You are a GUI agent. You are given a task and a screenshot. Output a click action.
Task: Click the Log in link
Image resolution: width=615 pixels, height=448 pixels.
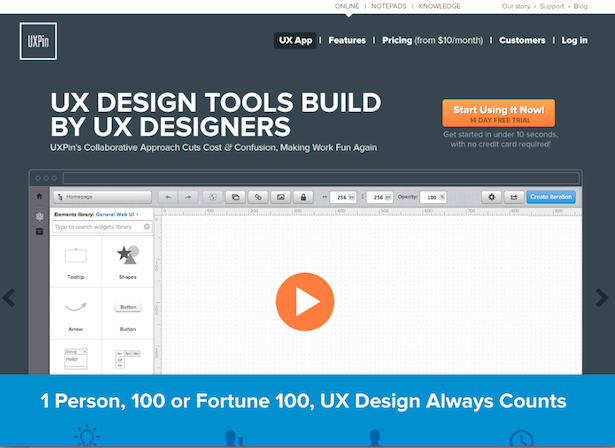(x=574, y=40)
